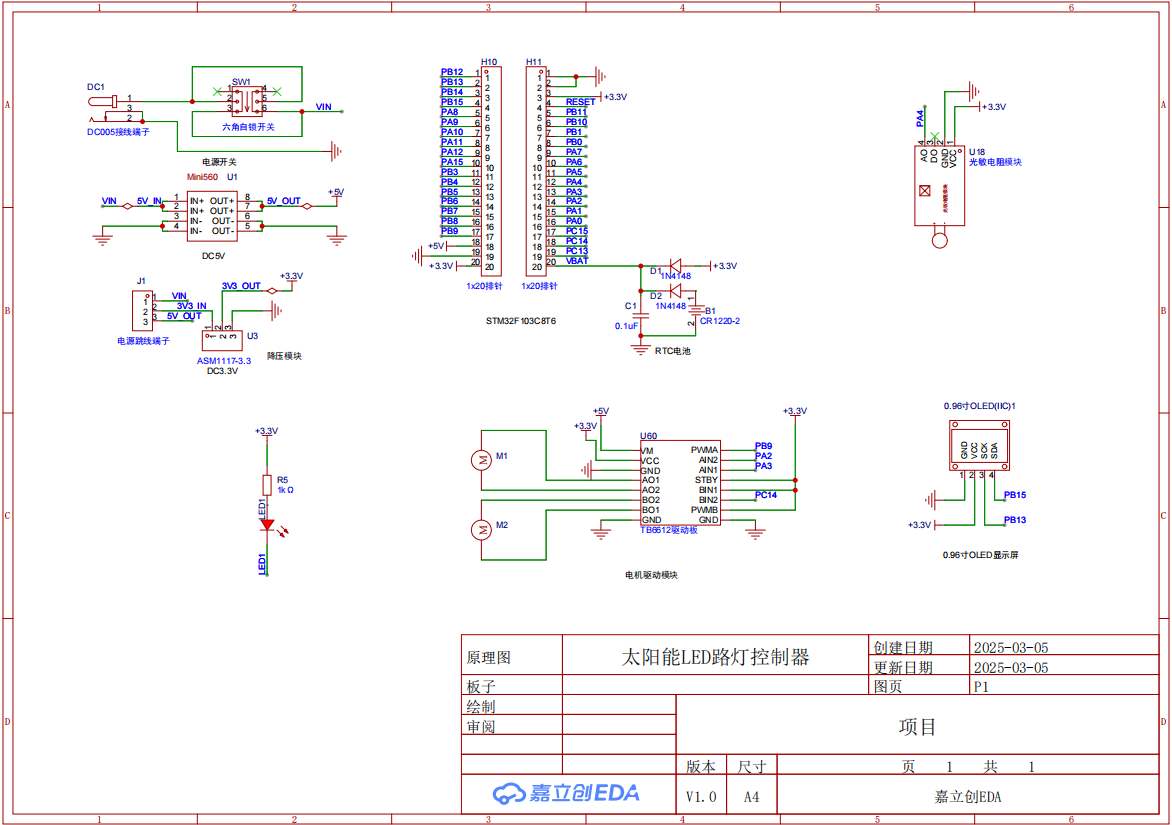Viewport: 1172px width, 825px height.
Task: Select the H10 pin header body
Action: pyautogui.click(x=491, y=171)
